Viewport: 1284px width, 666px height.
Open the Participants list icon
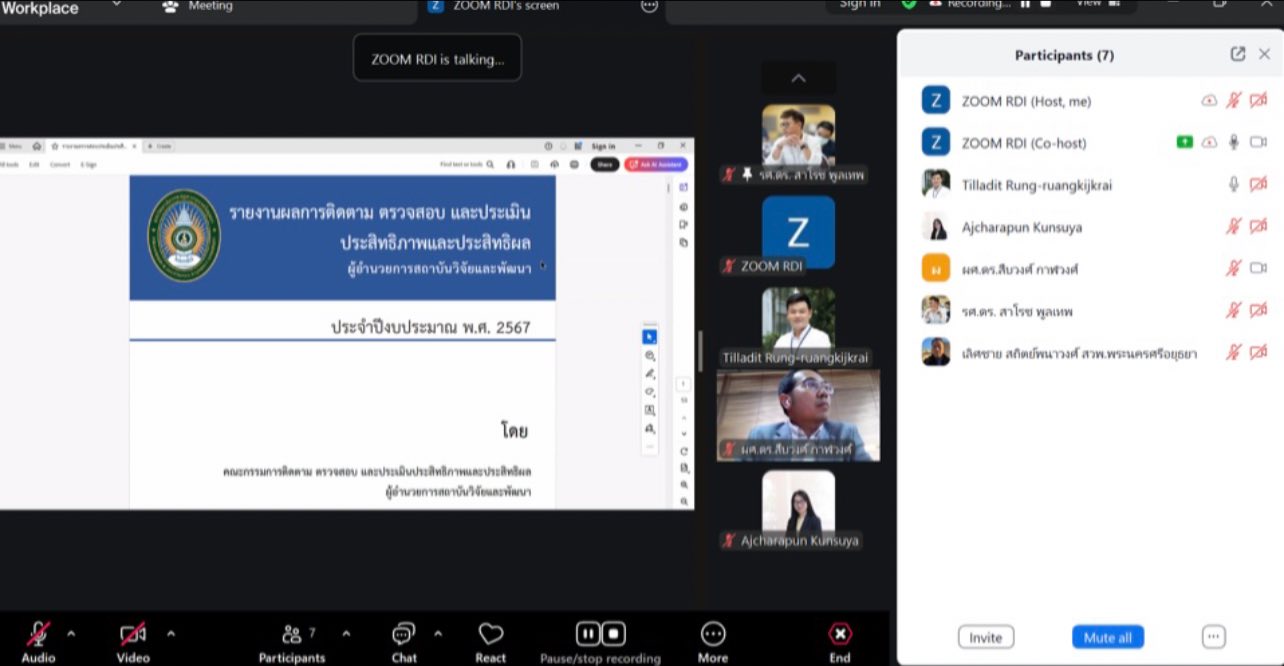(292, 634)
